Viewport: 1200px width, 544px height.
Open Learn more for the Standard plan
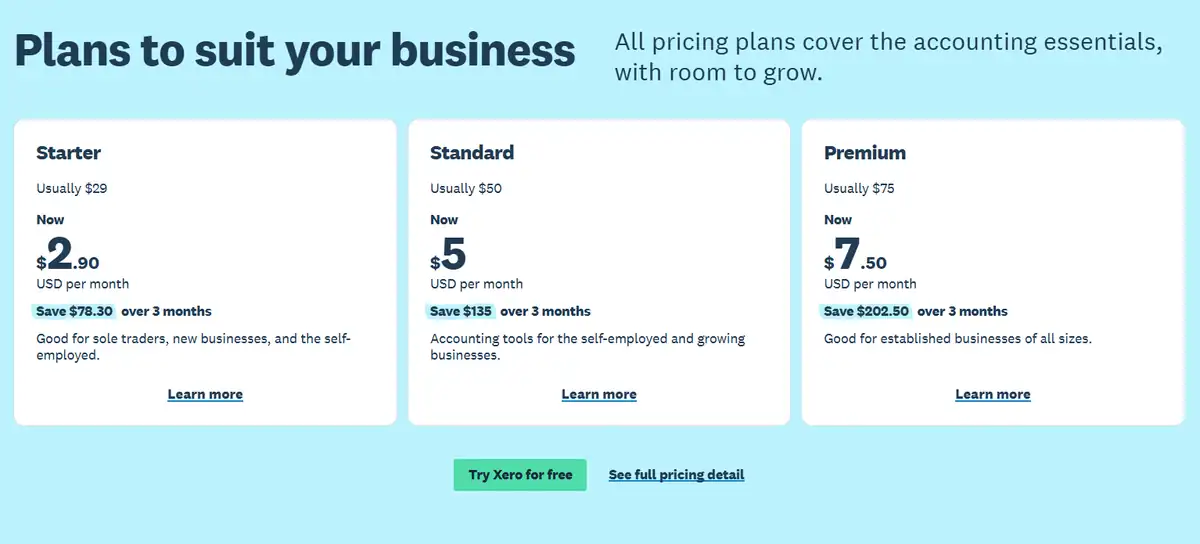coord(599,394)
